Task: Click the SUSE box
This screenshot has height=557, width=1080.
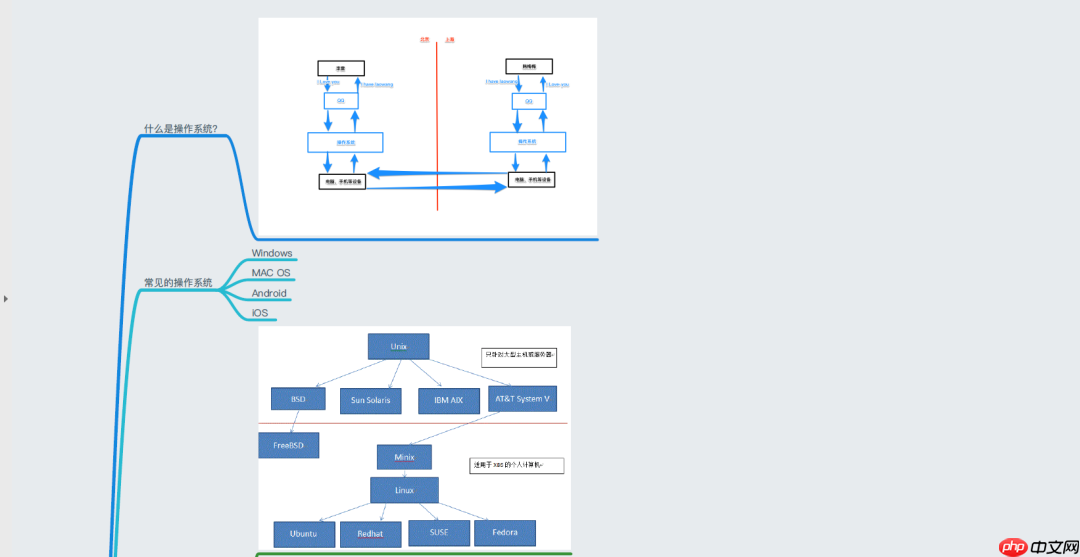Action: coord(439,533)
